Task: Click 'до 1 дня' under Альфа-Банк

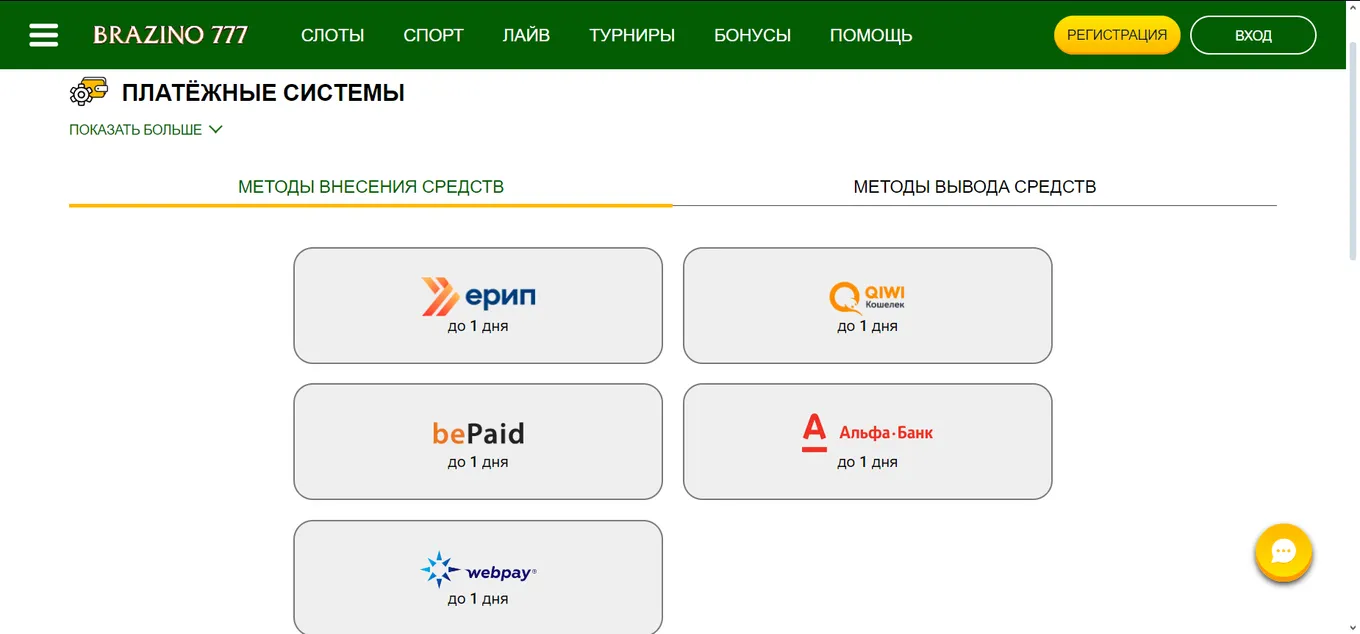Action: (x=867, y=462)
